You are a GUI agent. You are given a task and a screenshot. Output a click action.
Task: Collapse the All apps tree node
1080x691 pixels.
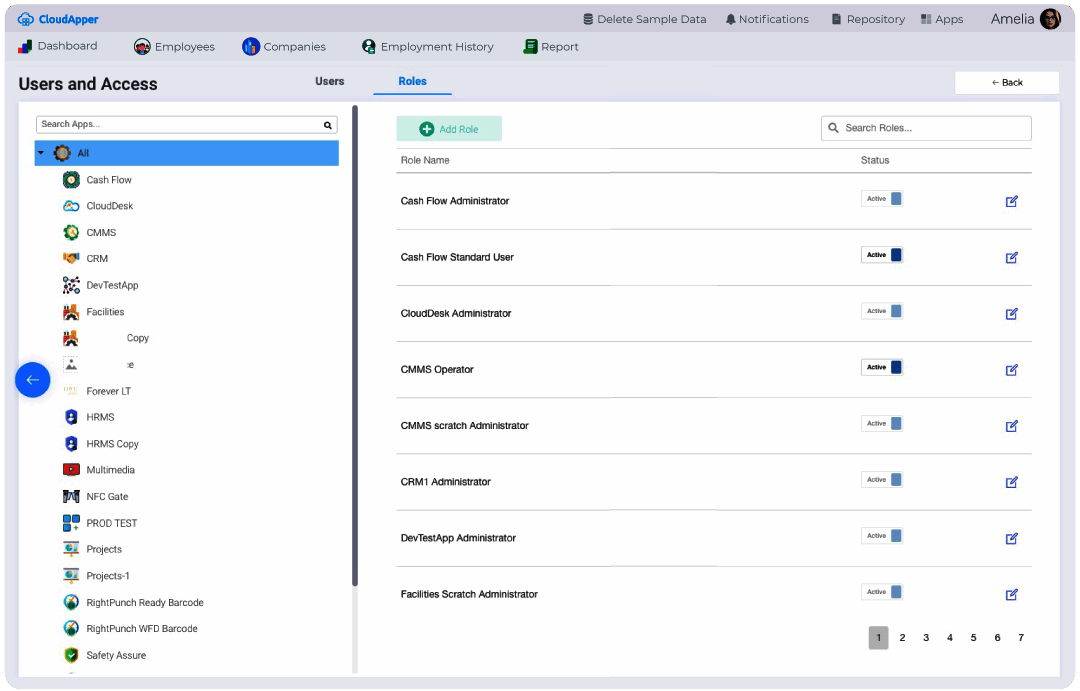coord(41,153)
